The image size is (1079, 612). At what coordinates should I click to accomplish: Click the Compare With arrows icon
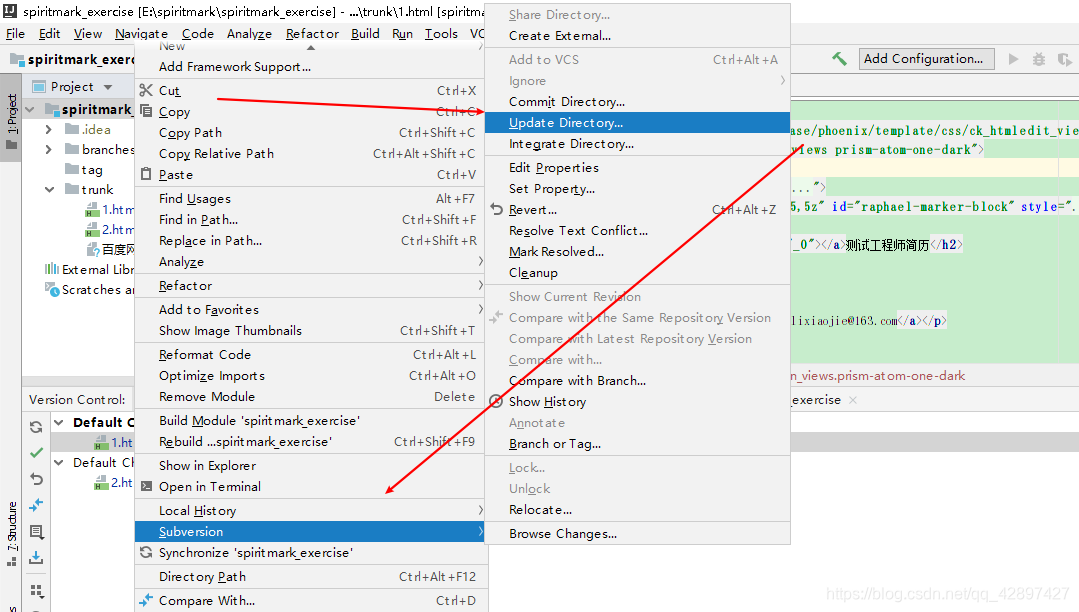(x=146, y=600)
